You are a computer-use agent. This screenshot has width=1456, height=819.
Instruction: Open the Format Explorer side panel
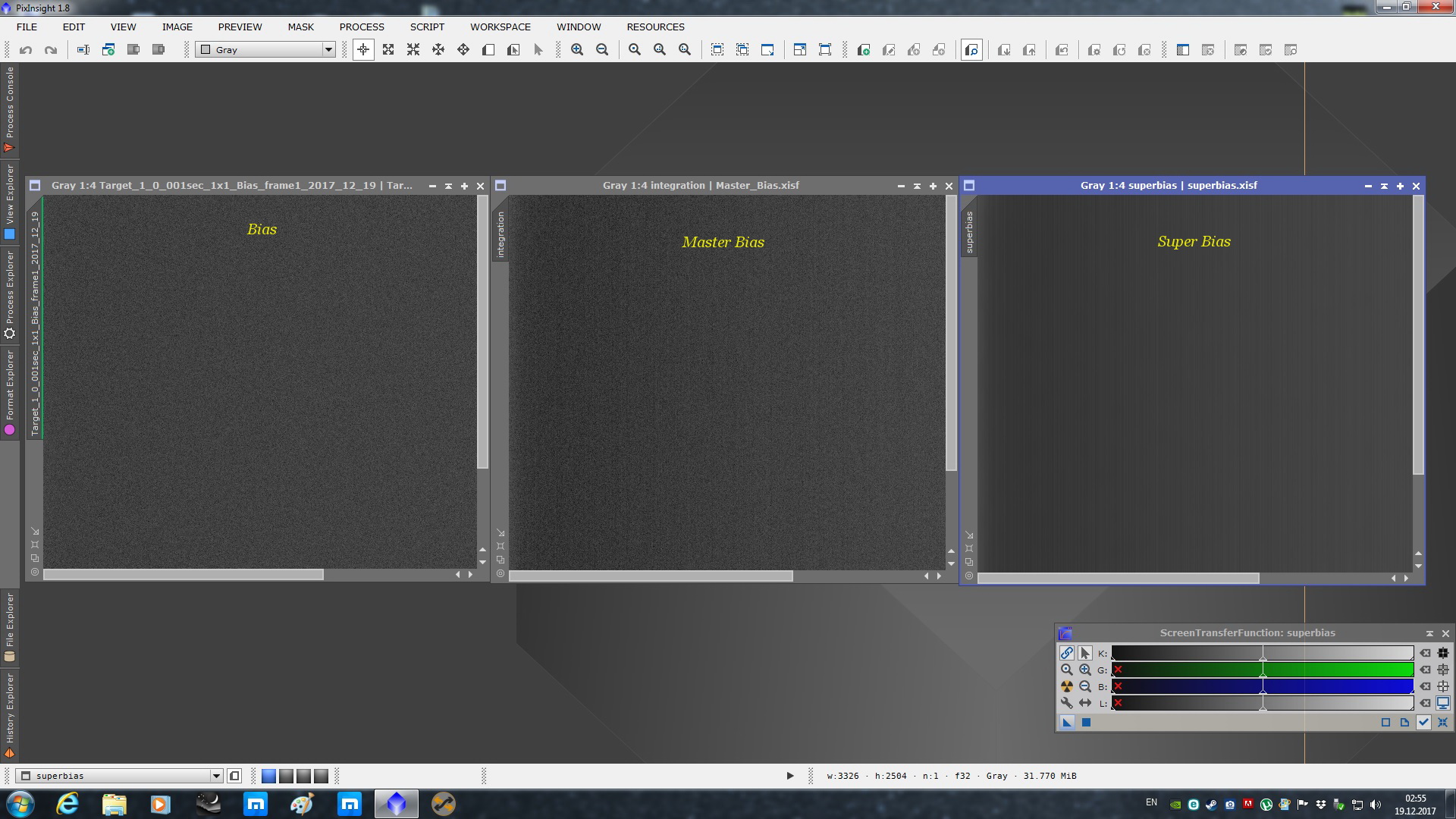coord(9,393)
